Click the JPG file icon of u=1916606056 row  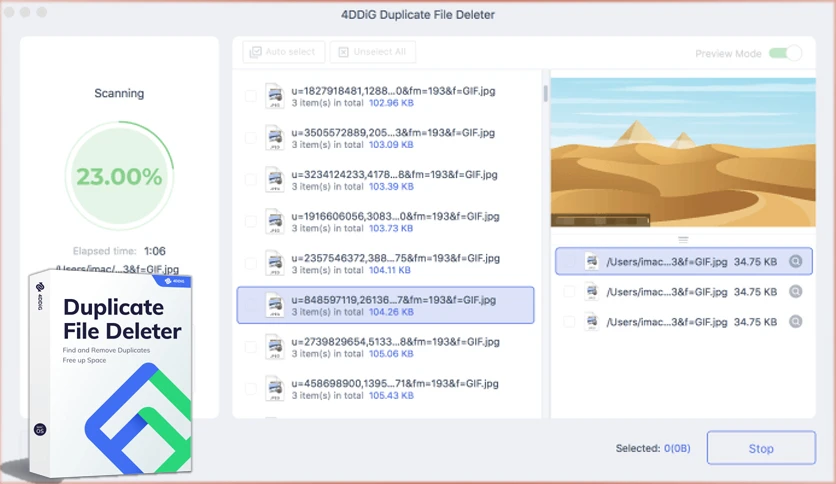pyautogui.click(x=275, y=222)
